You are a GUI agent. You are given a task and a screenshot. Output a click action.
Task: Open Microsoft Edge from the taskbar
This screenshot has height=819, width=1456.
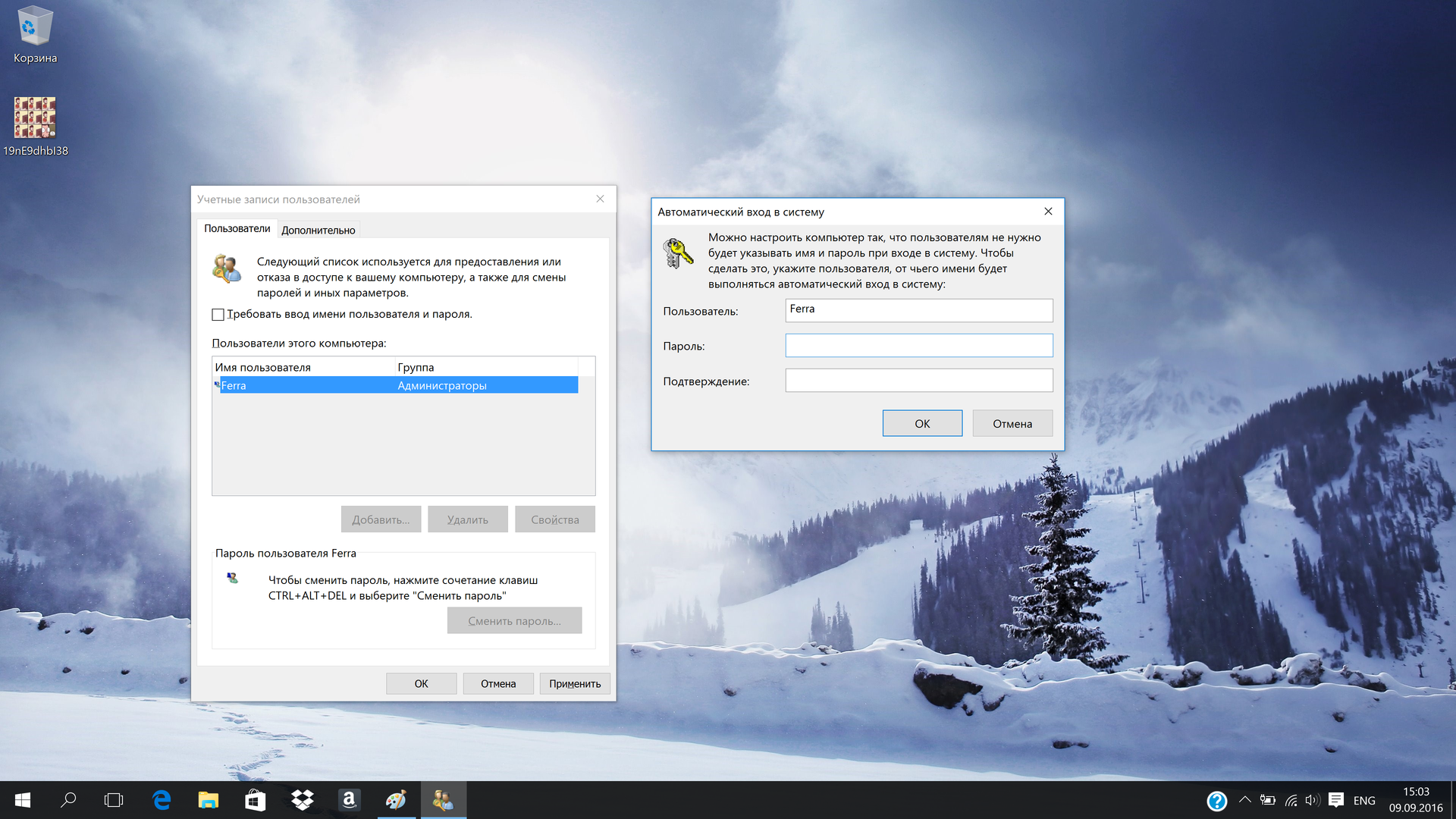point(160,799)
